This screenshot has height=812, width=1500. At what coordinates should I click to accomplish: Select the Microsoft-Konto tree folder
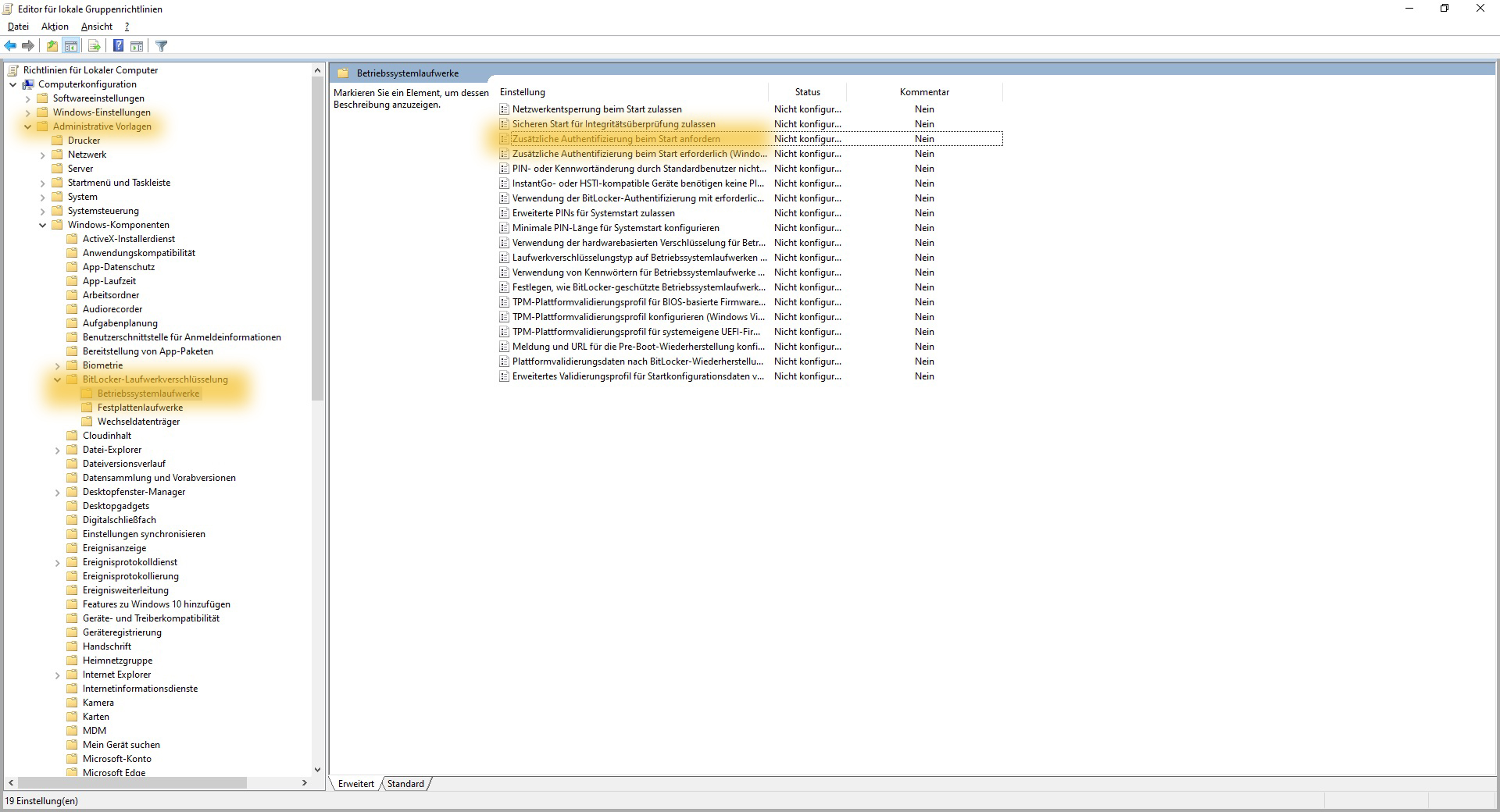tap(117, 759)
